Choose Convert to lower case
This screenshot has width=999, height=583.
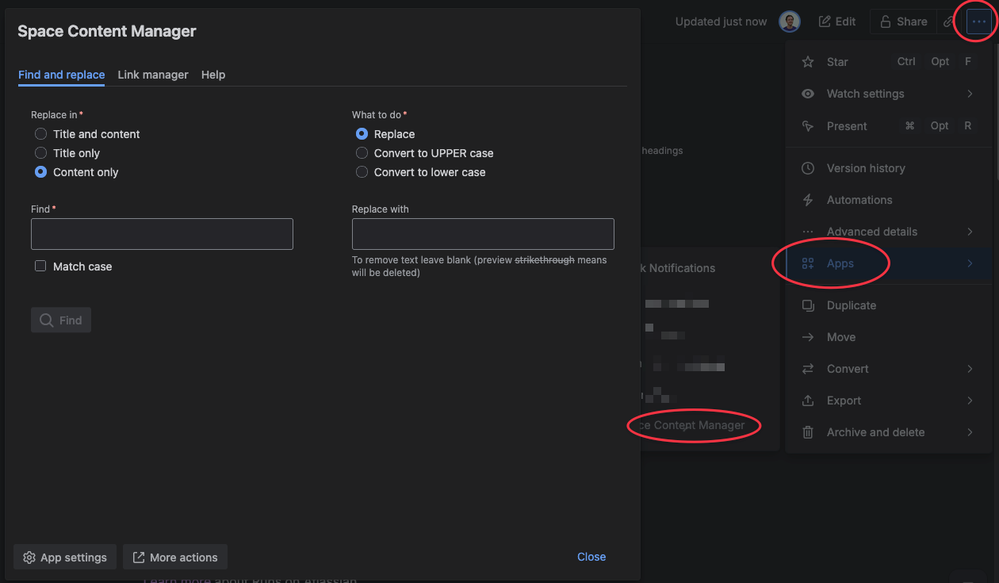362,172
